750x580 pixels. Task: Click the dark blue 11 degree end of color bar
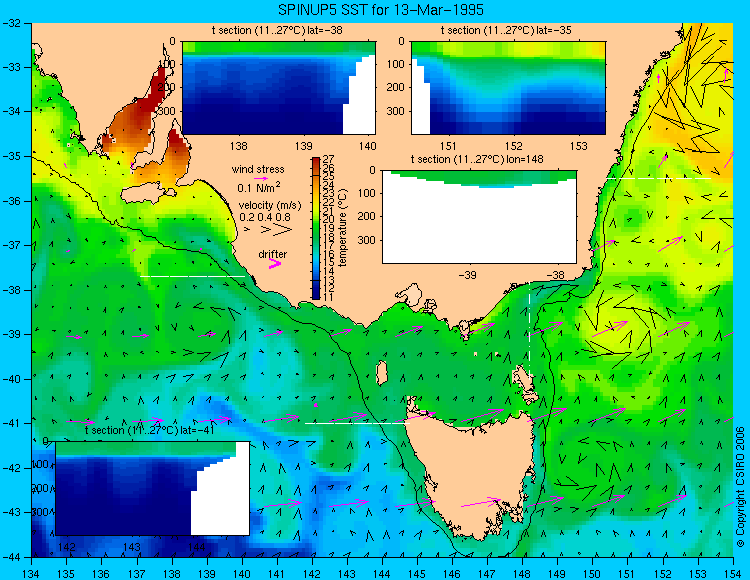316,296
